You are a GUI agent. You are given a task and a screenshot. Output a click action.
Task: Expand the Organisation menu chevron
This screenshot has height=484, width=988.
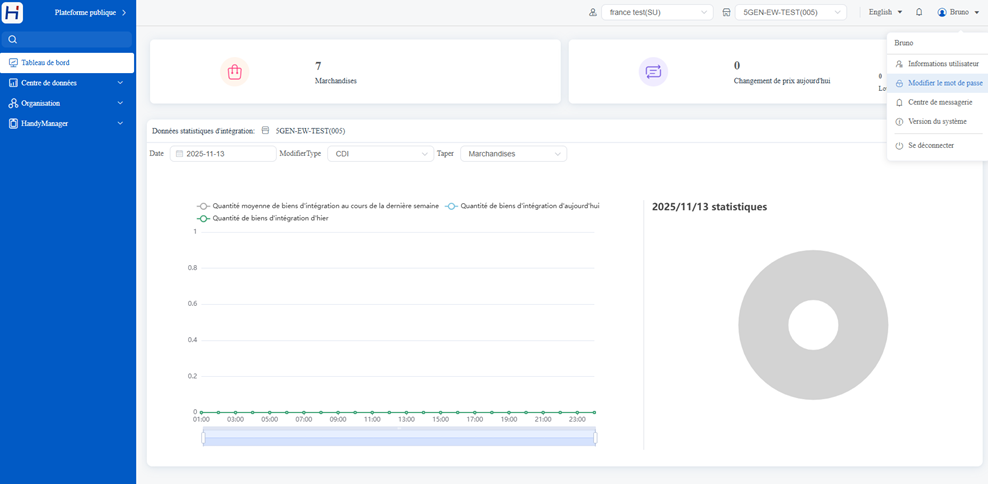120,103
